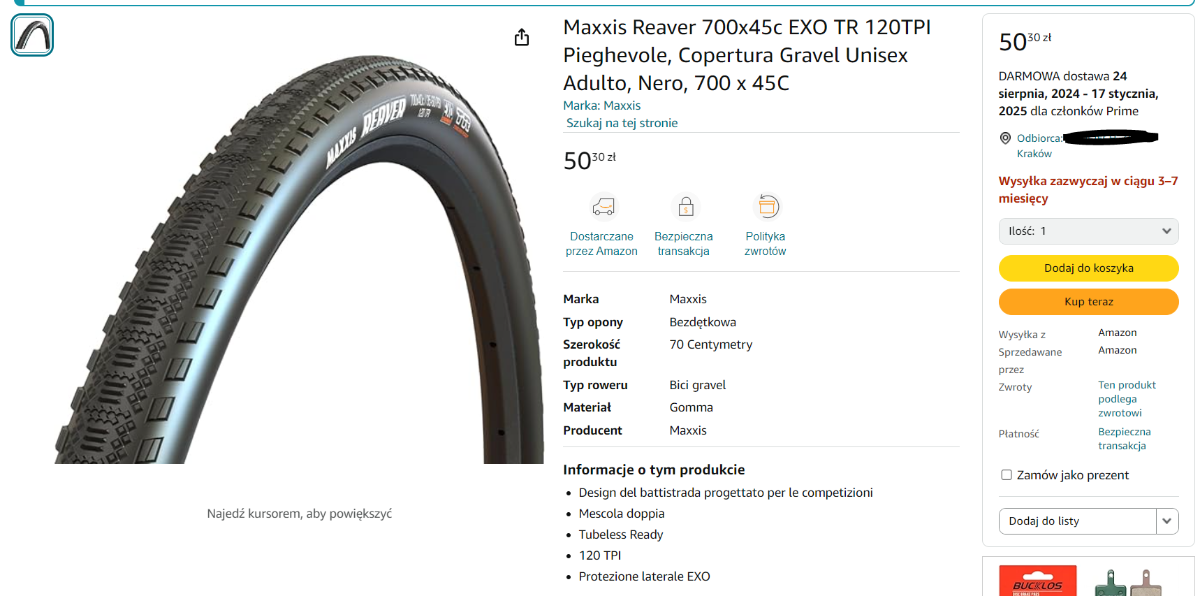Open the 'Ilość: 1' quantity dropdown

tap(1089, 231)
